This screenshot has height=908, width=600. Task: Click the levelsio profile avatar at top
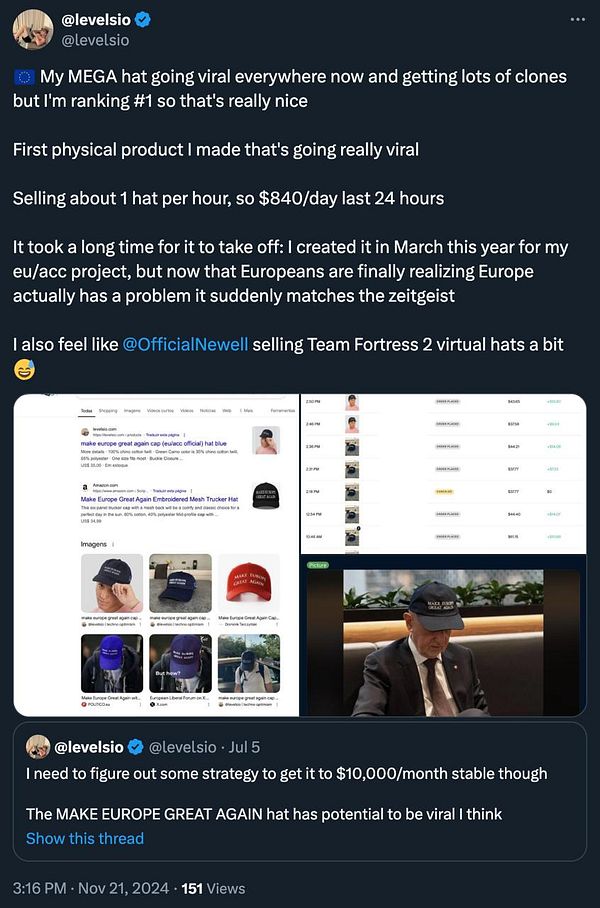coord(33,30)
